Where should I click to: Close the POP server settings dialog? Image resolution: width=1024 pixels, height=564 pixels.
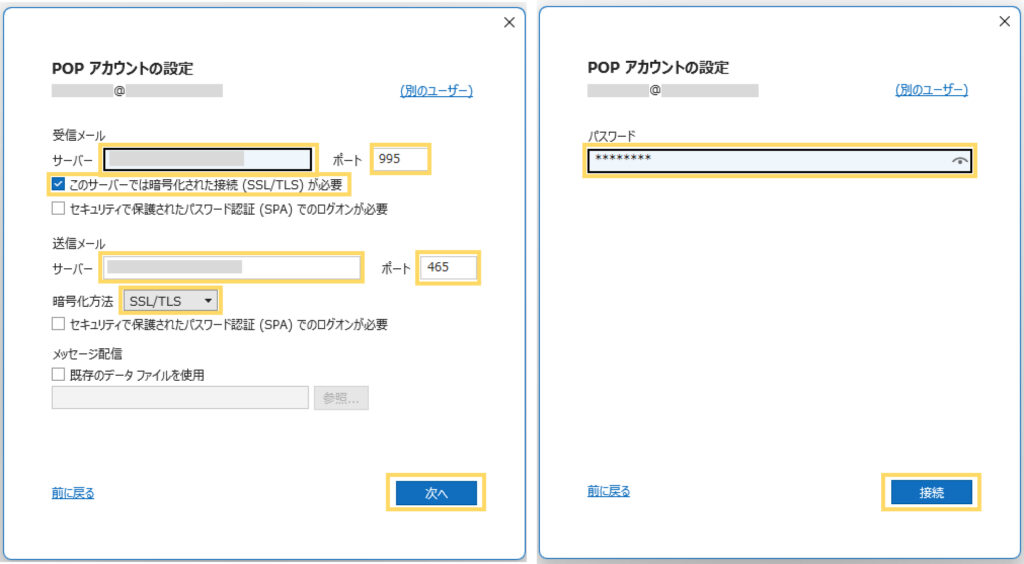(509, 22)
